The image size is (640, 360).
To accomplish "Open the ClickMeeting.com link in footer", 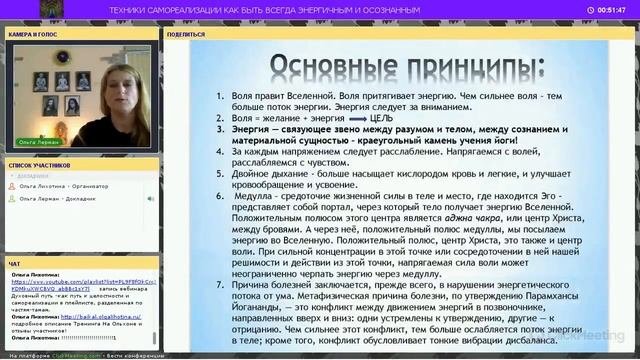I will pos(76,356).
